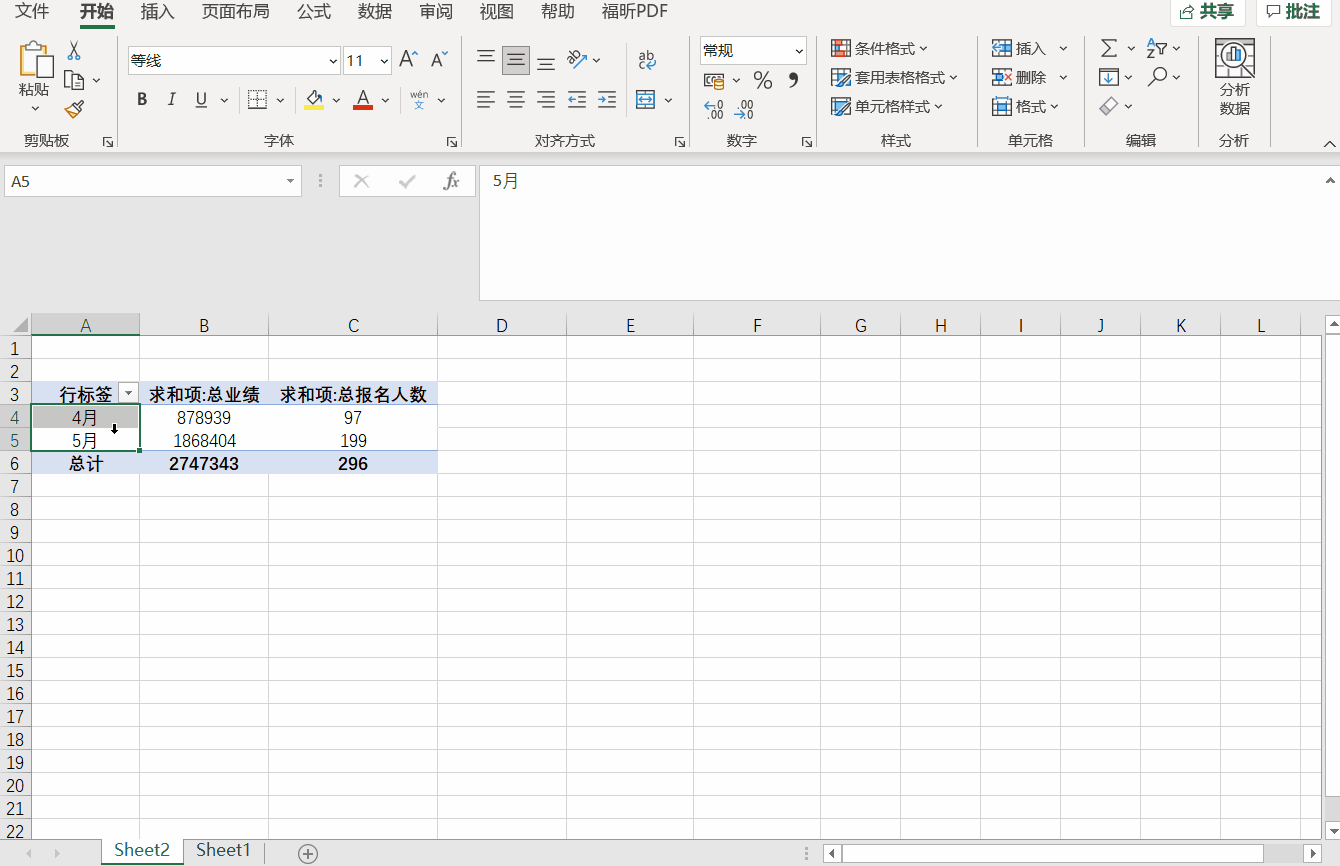Image resolution: width=1340 pixels, height=866 pixels.
Task: Open 套用表格格式 table format menu
Action: coord(894,77)
